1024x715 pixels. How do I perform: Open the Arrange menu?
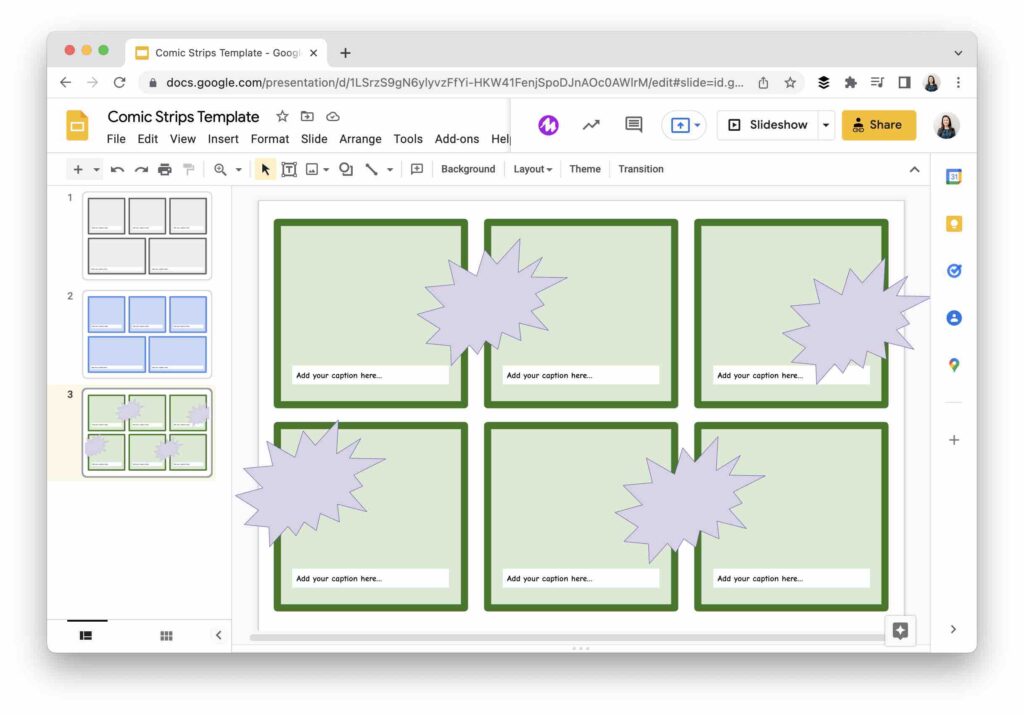tap(360, 139)
